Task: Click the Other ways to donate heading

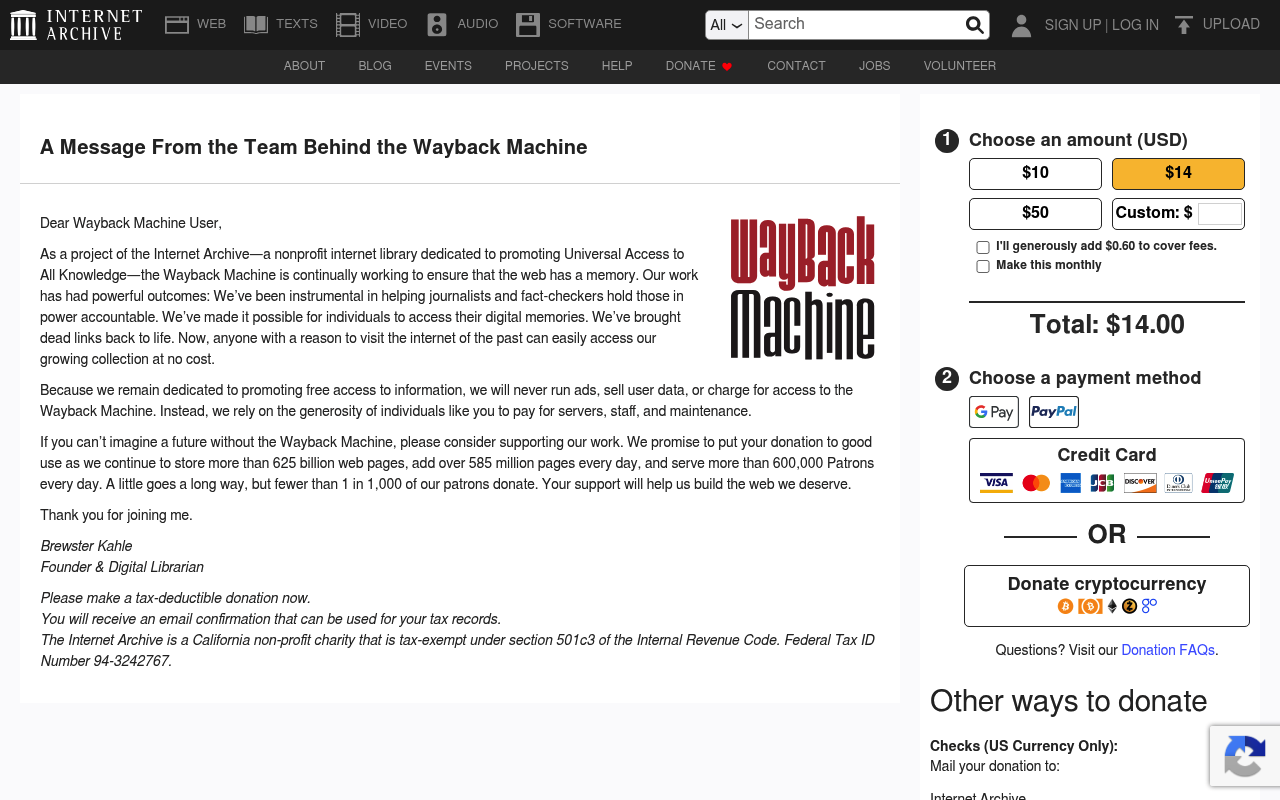Action: pyautogui.click(x=1068, y=701)
